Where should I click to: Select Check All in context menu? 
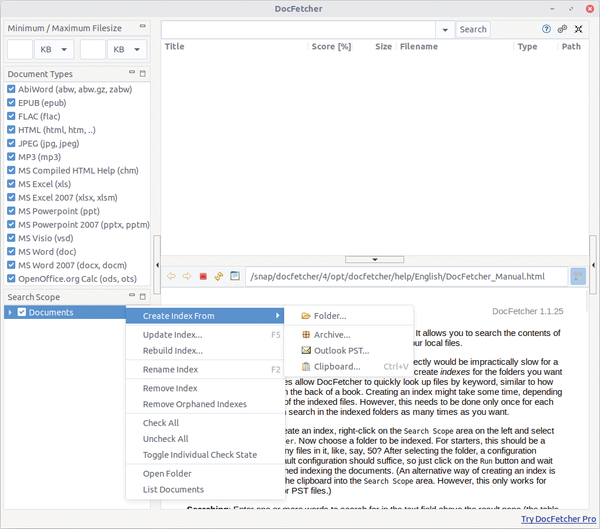(x=205, y=423)
